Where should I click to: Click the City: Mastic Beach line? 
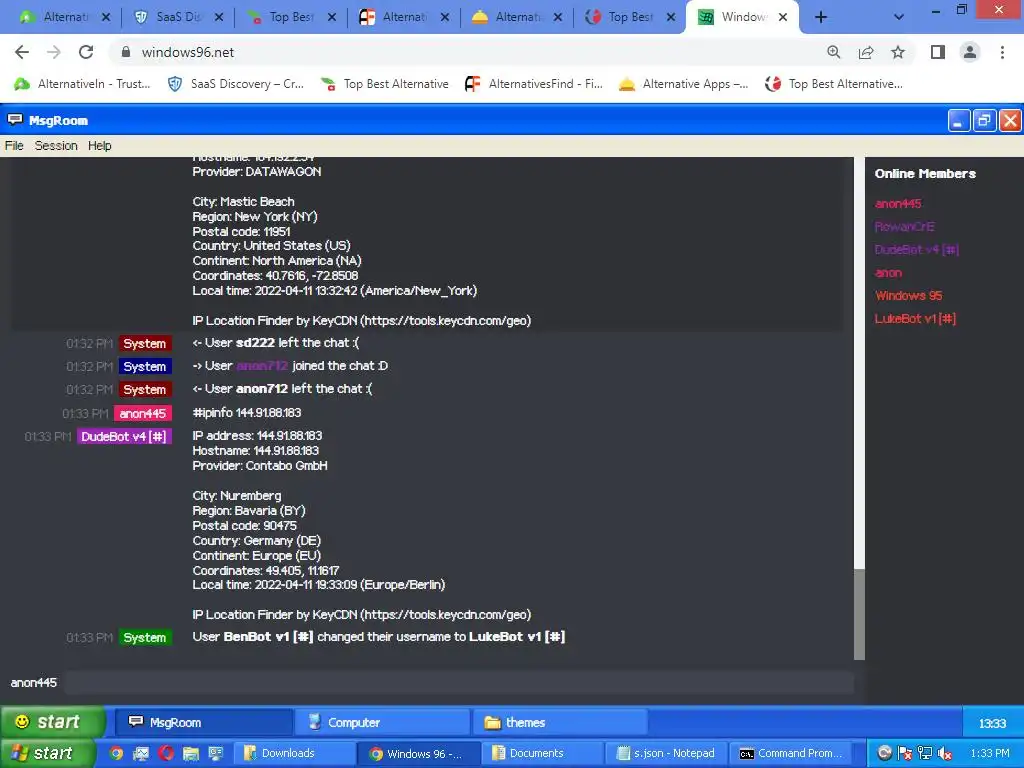click(x=244, y=202)
